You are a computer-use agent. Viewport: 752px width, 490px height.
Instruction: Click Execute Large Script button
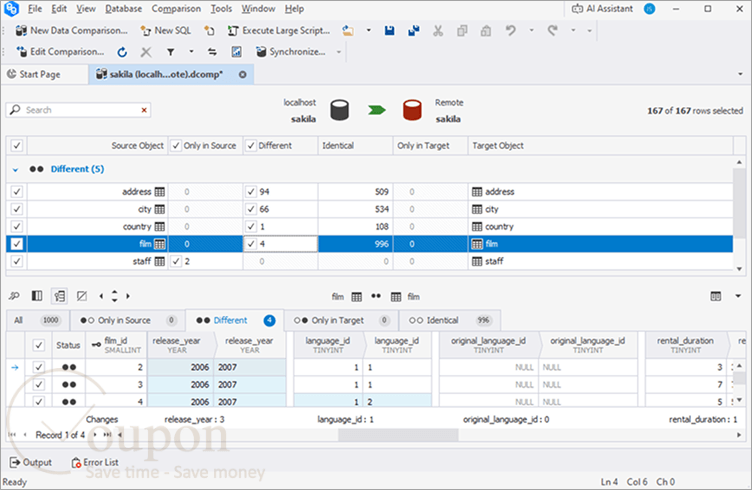pos(279,31)
